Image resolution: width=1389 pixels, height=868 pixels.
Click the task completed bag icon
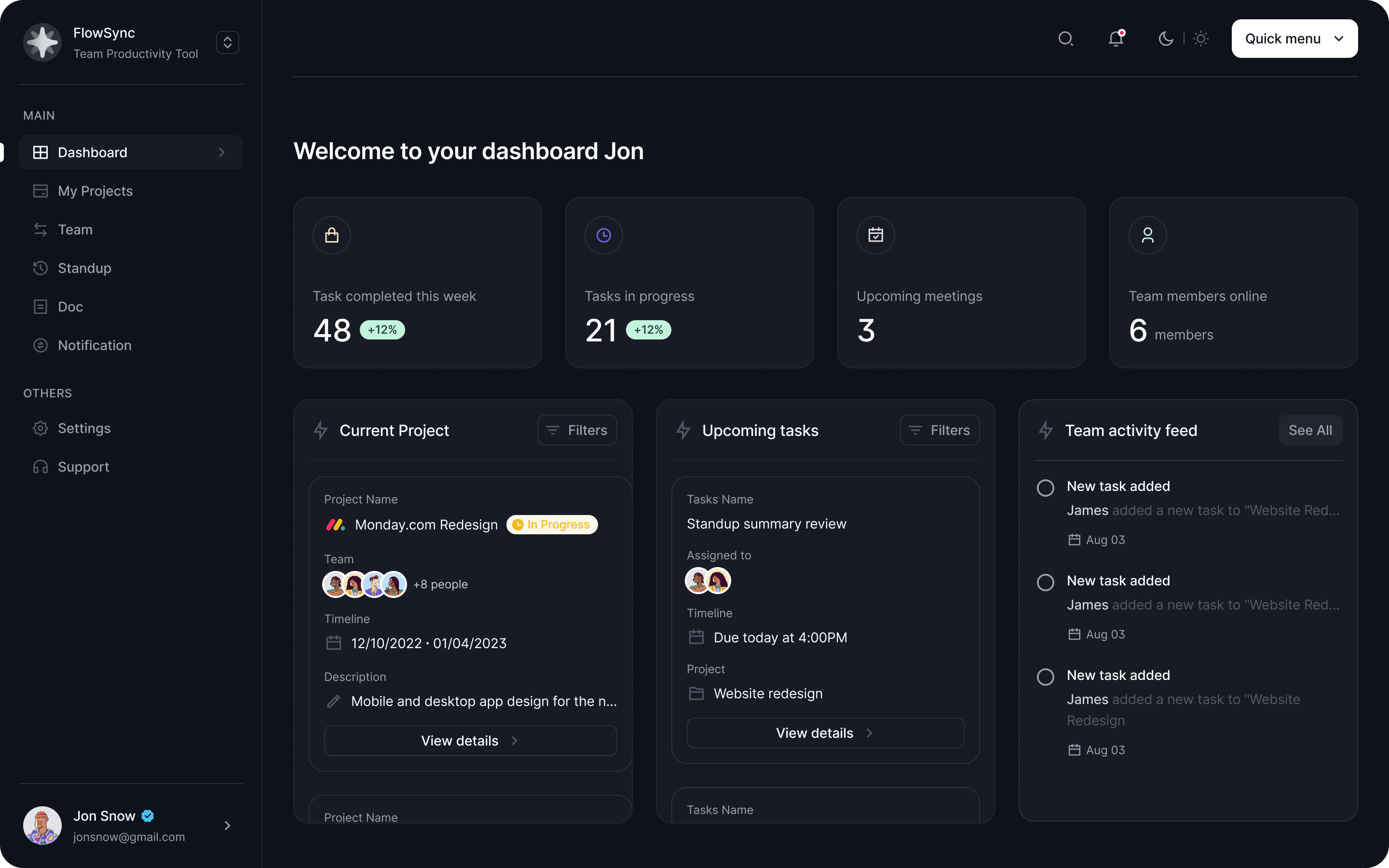pos(332,235)
